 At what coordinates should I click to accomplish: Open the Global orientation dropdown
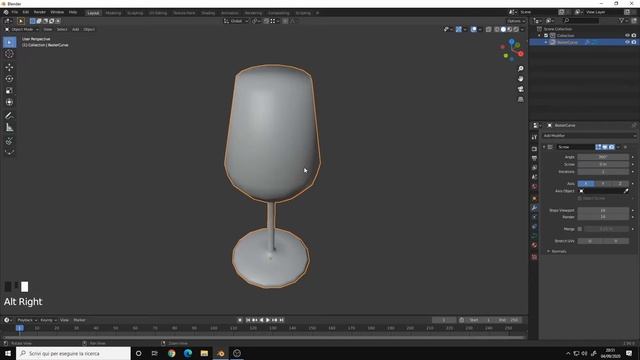click(x=236, y=21)
